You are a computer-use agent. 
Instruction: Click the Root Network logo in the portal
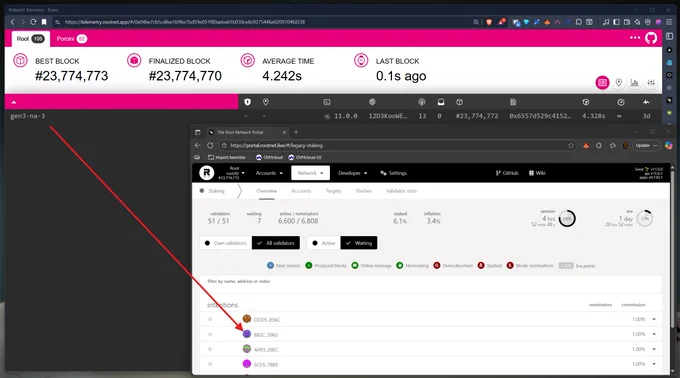(206, 173)
